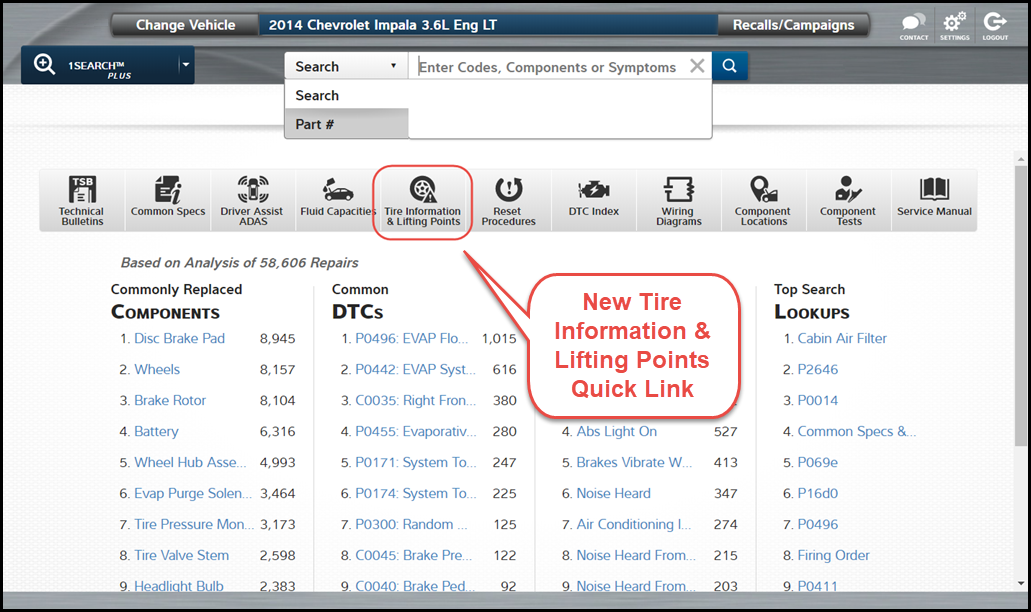Open the Technical Bulletins quick link
The width and height of the screenshot is (1031, 612).
(x=80, y=200)
